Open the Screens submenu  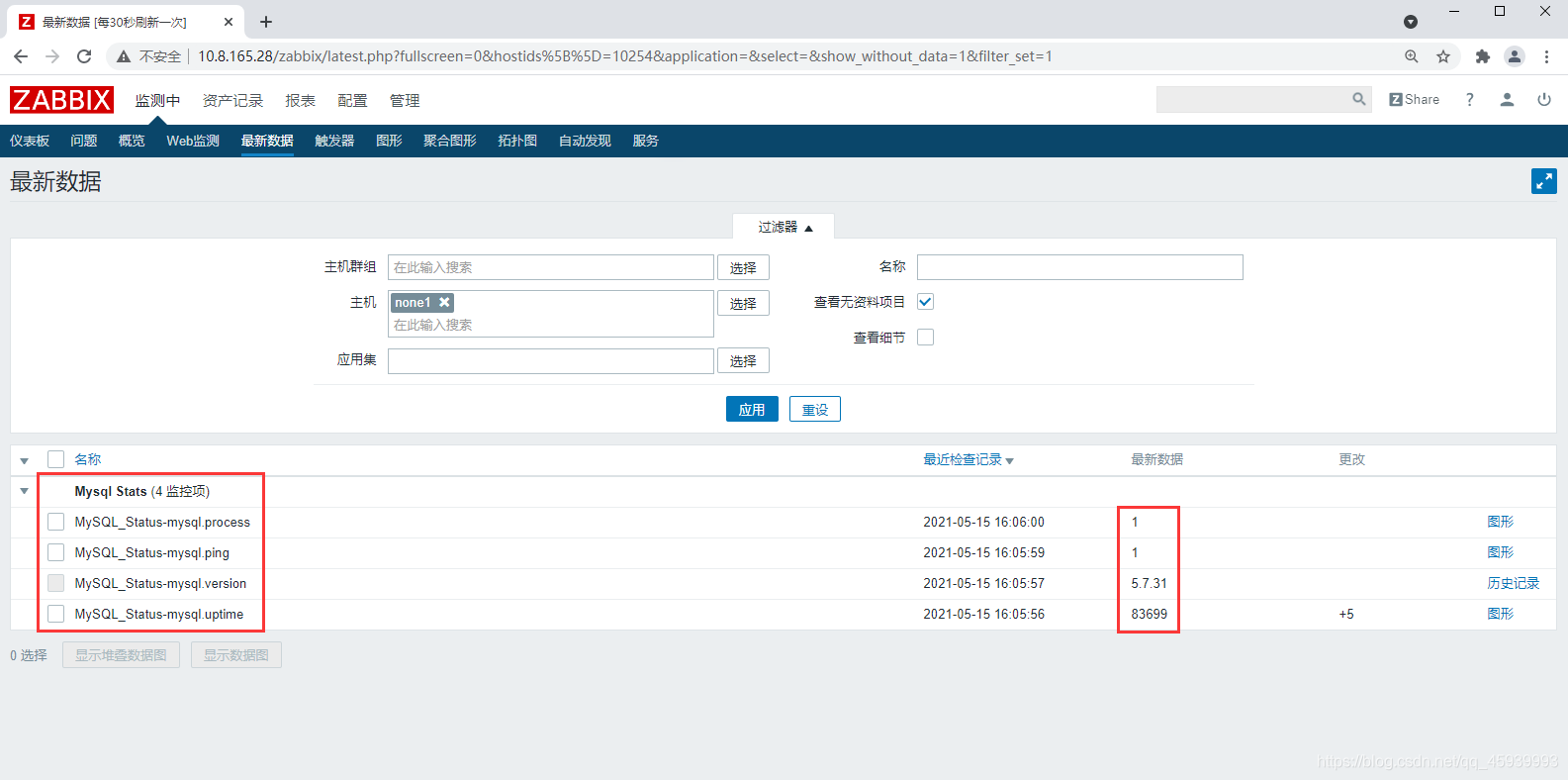point(450,141)
